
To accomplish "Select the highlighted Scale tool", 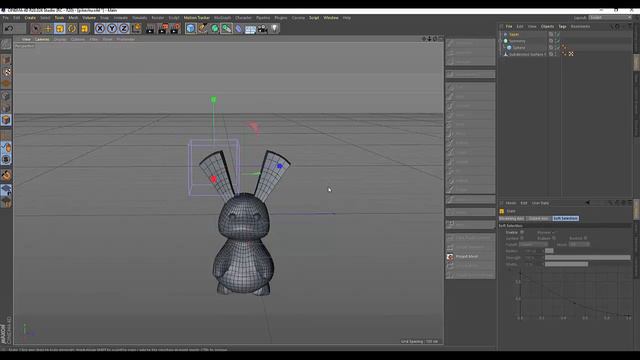I will tap(60, 29).
